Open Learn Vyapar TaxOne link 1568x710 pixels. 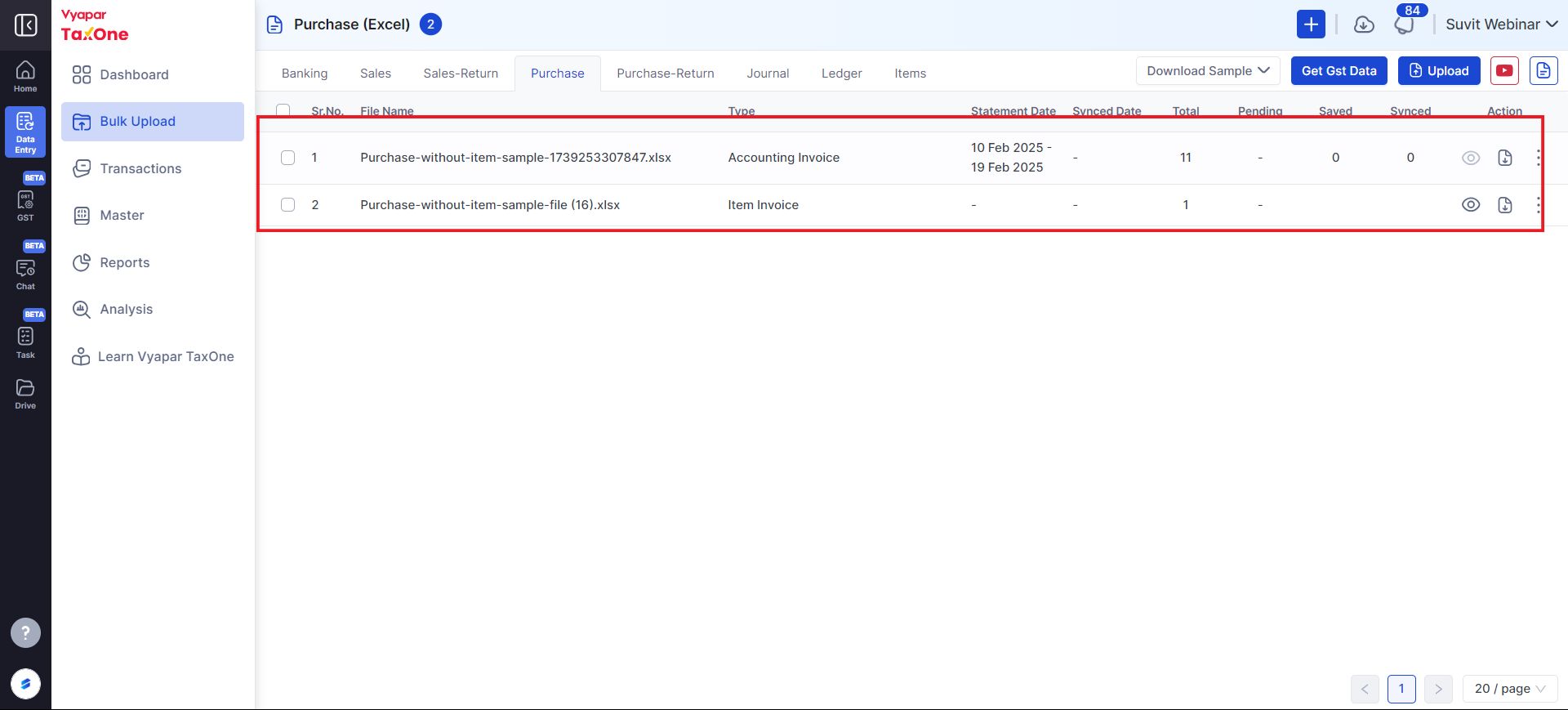tap(153, 356)
